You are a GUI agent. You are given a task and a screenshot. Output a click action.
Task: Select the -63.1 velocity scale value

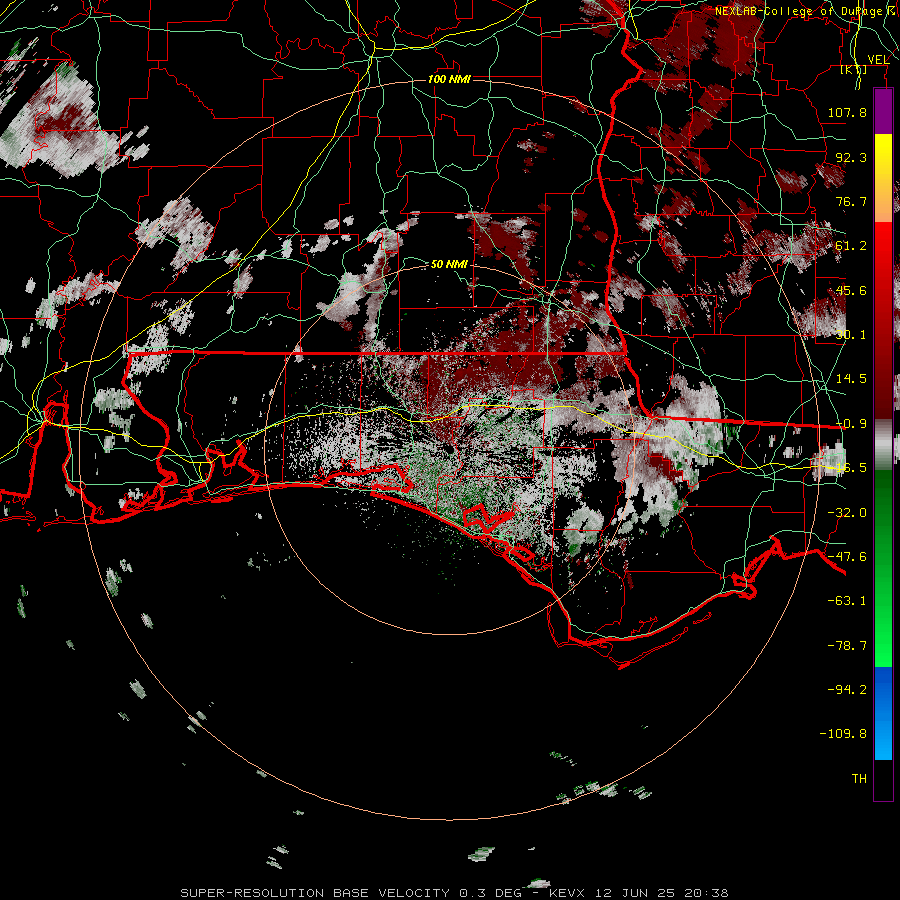[847, 601]
